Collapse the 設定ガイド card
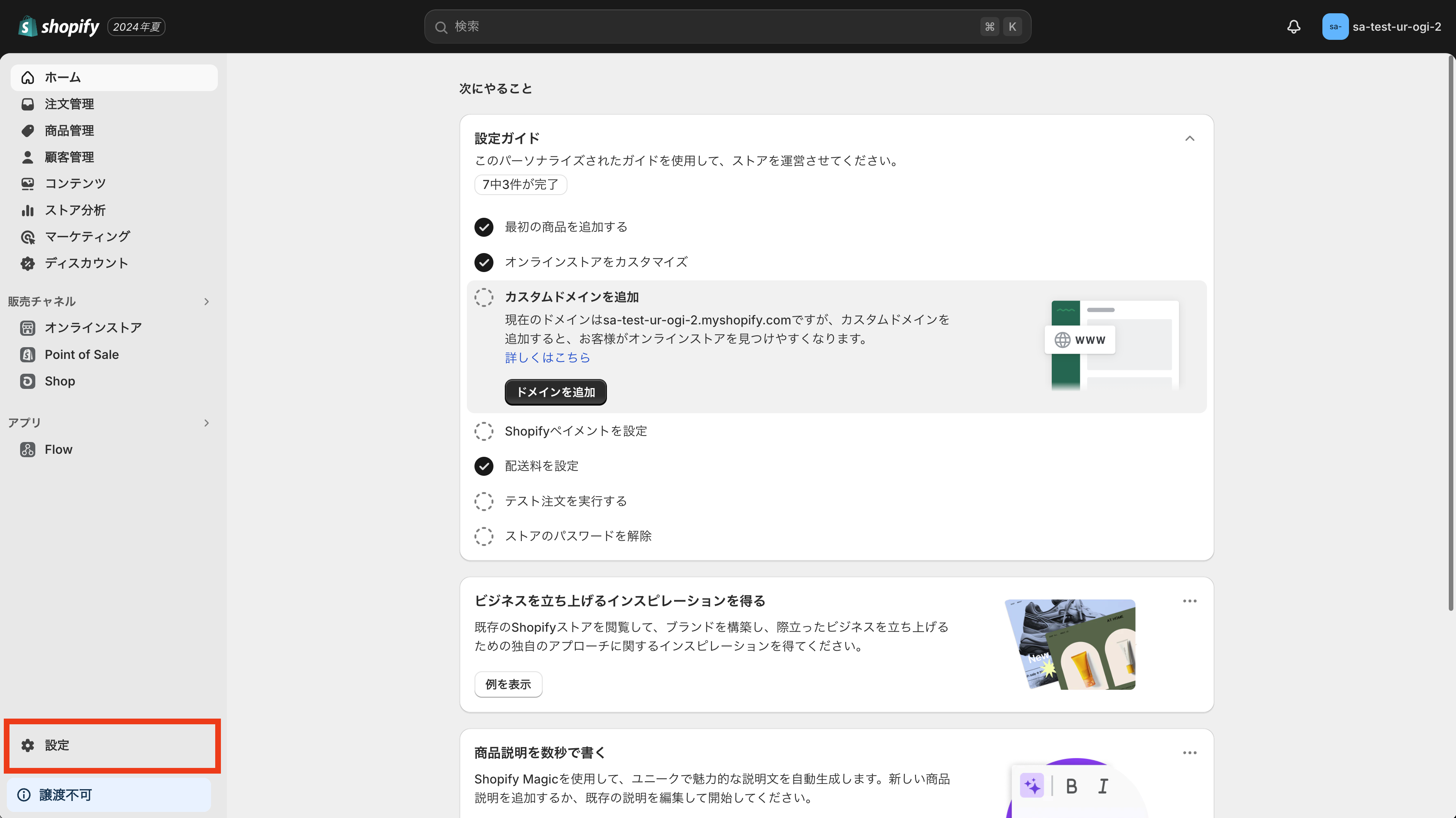This screenshot has height=818, width=1456. click(1190, 138)
